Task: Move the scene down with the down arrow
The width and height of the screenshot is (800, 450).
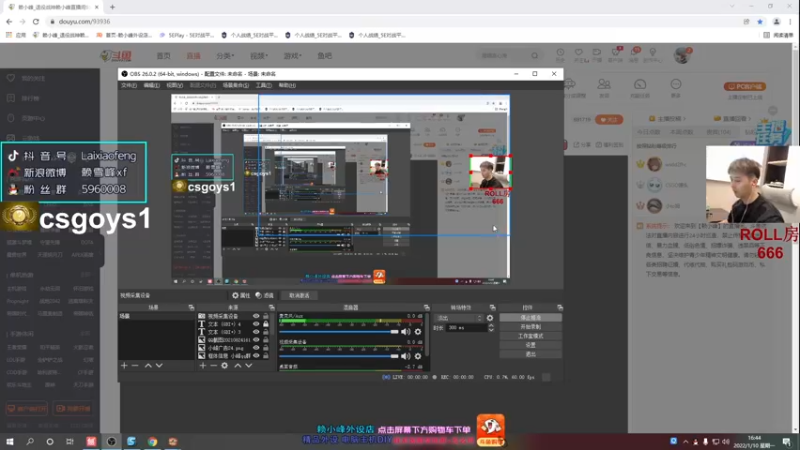Action: [x=159, y=365]
